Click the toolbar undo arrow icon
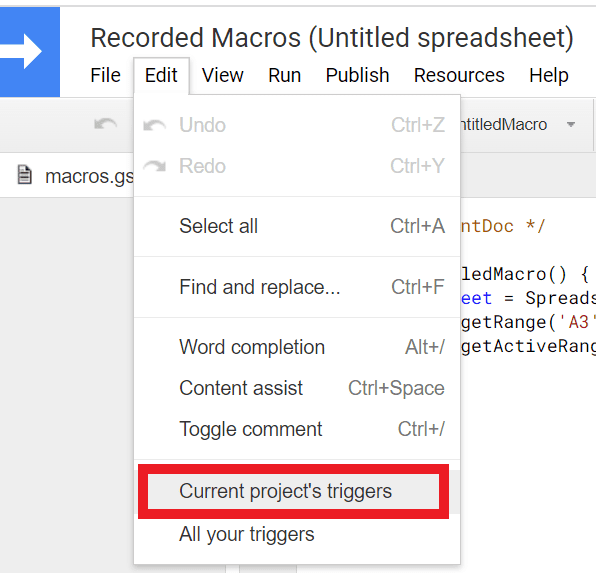596x573 pixels. (106, 124)
